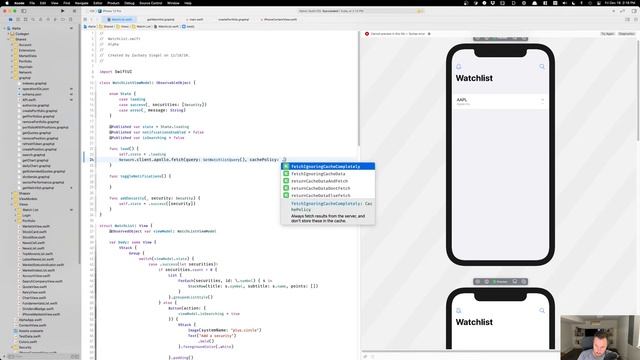Viewport: 640px width, 360px height.
Task: Open the Apple menu
Action: coord(7,3)
